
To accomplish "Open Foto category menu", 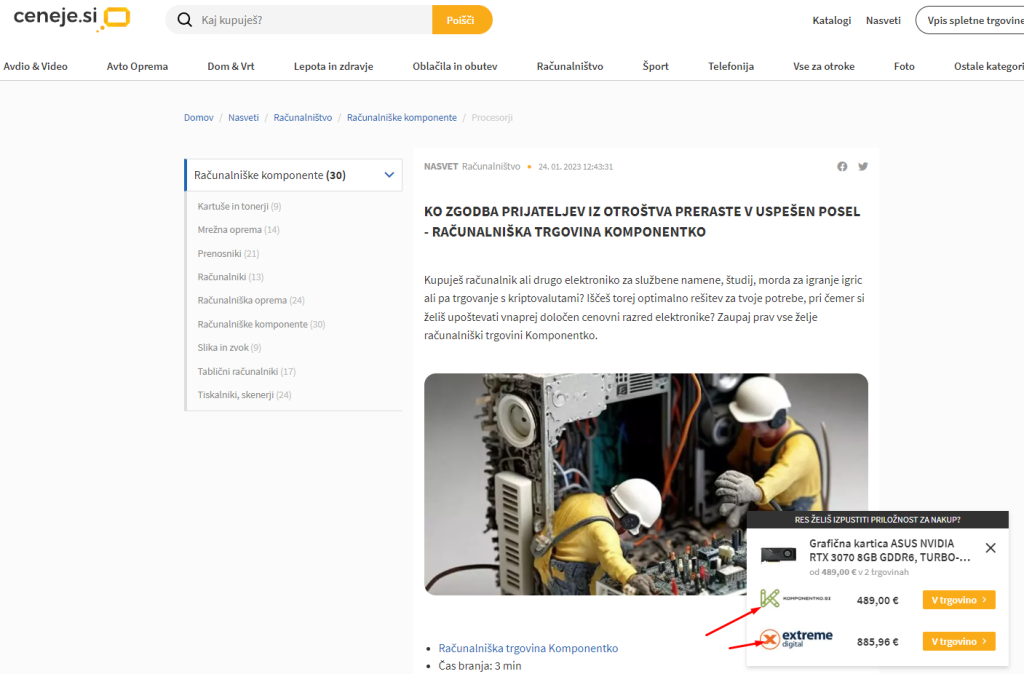I will [904, 66].
